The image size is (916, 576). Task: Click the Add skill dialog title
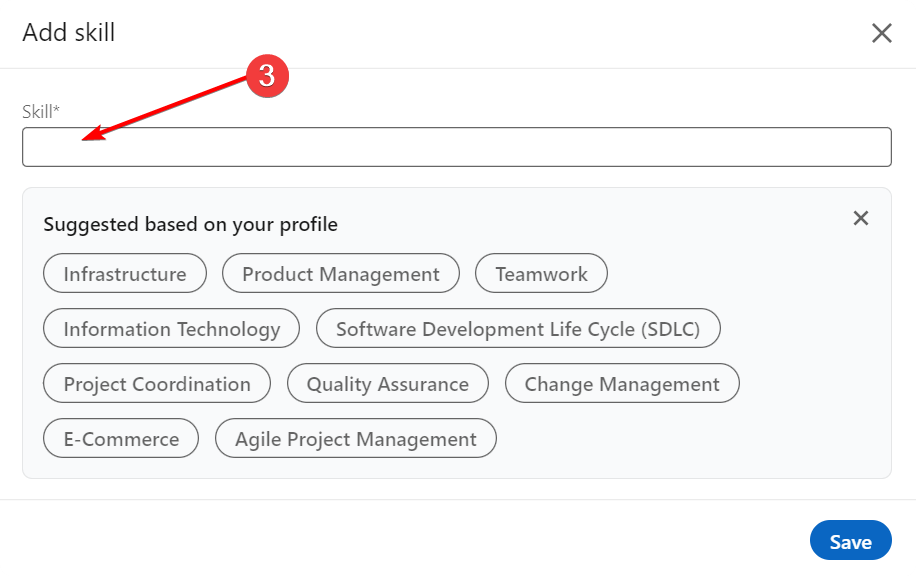coord(69,33)
